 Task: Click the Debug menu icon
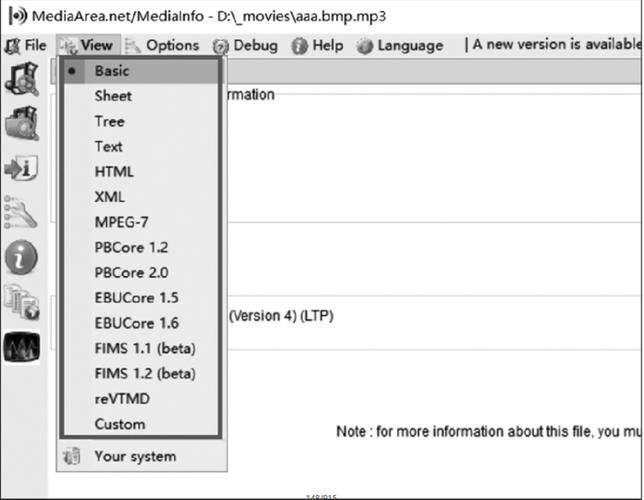coord(221,46)
